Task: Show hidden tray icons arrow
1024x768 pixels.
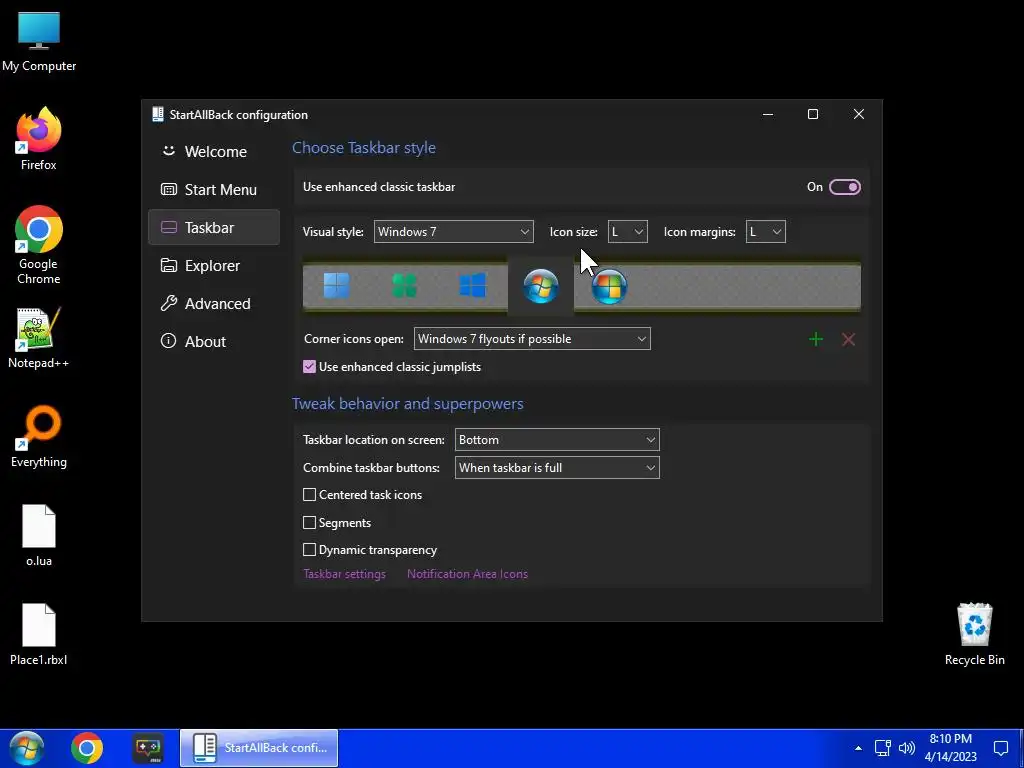Action: pos(858,748)
